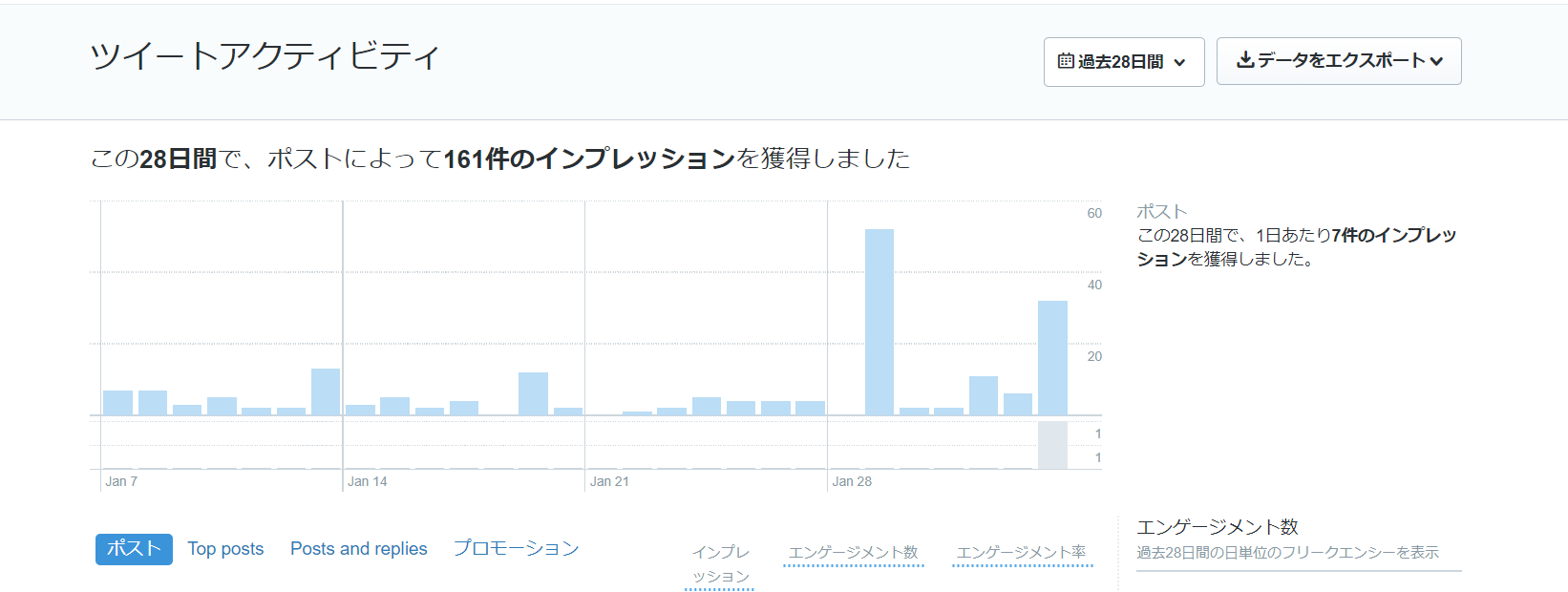Click the インプレッション column header
This screenshot has width=1568, height=592.
click(x=720, y=564)
